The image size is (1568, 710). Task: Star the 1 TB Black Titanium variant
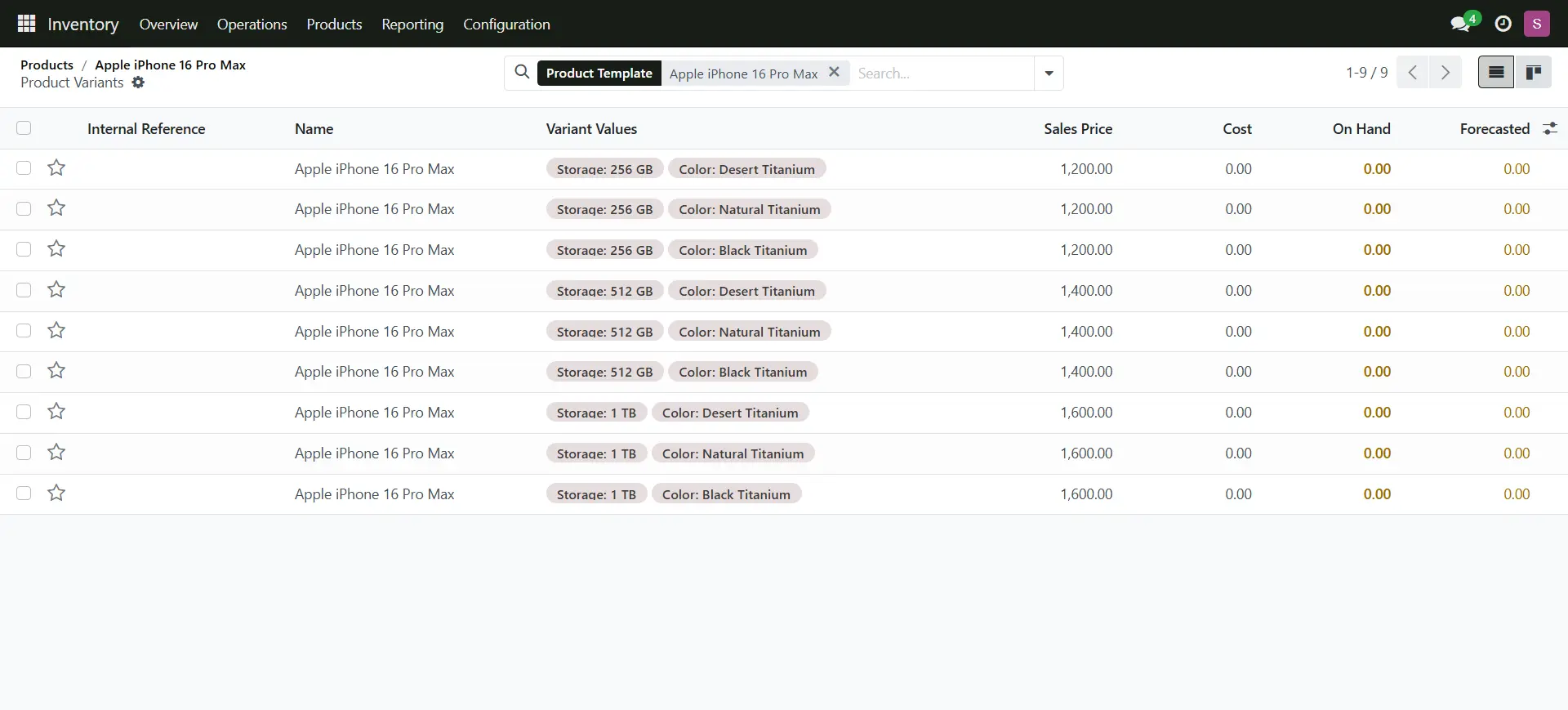point(56,493)
